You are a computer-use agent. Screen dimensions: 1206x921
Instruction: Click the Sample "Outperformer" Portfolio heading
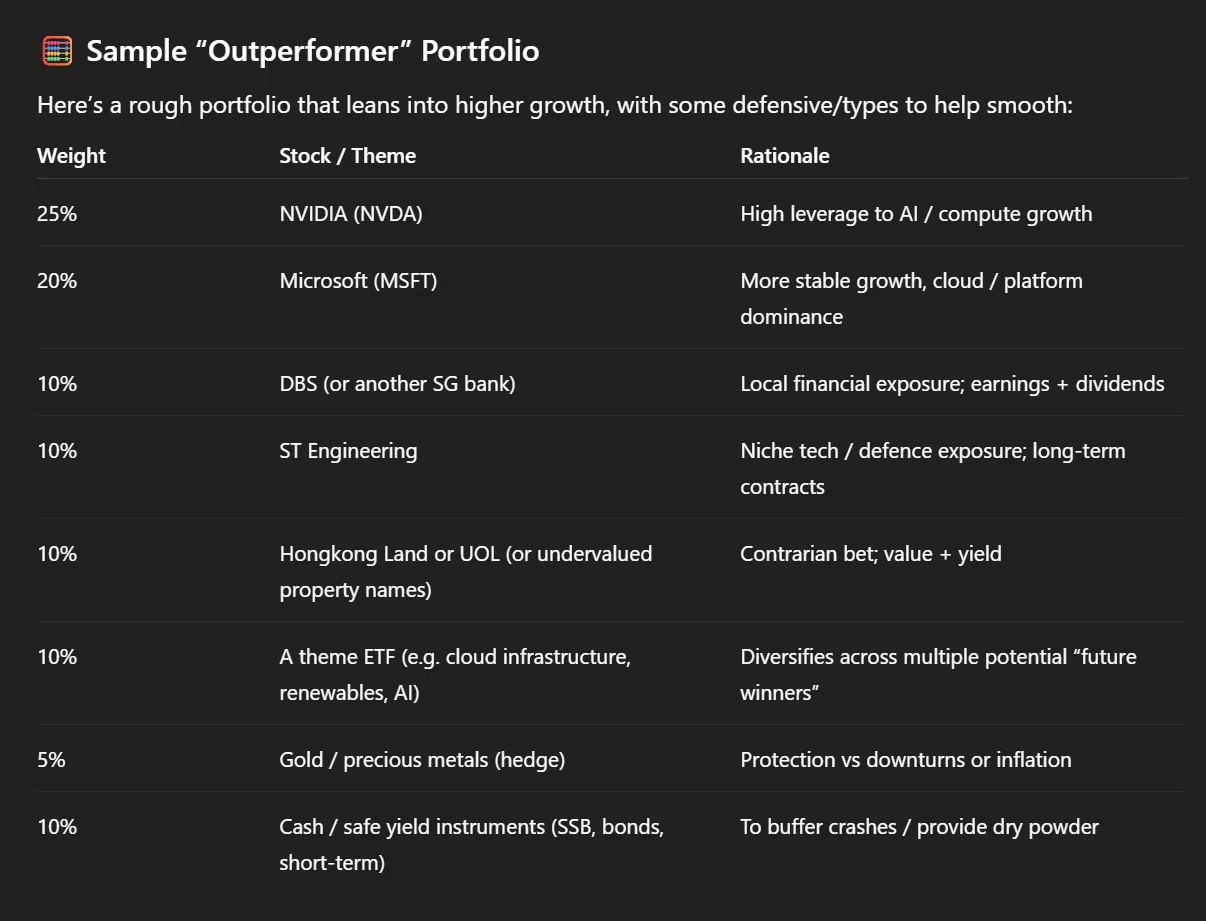click(312, 51)
